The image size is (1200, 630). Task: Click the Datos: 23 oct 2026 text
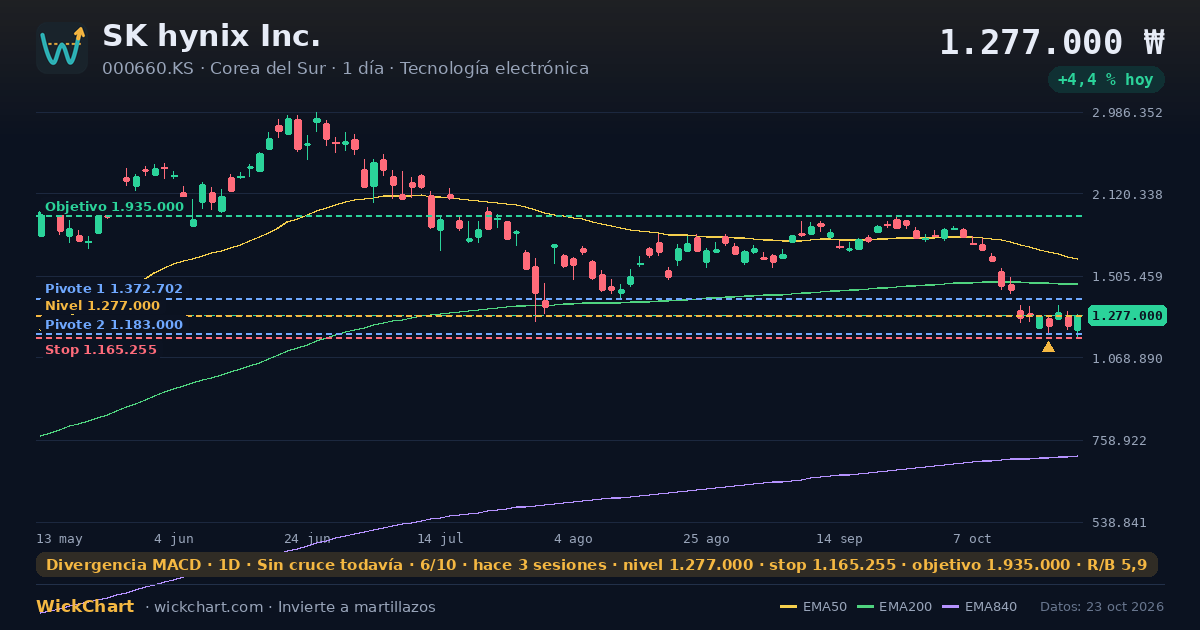[x=1102, y=607]
